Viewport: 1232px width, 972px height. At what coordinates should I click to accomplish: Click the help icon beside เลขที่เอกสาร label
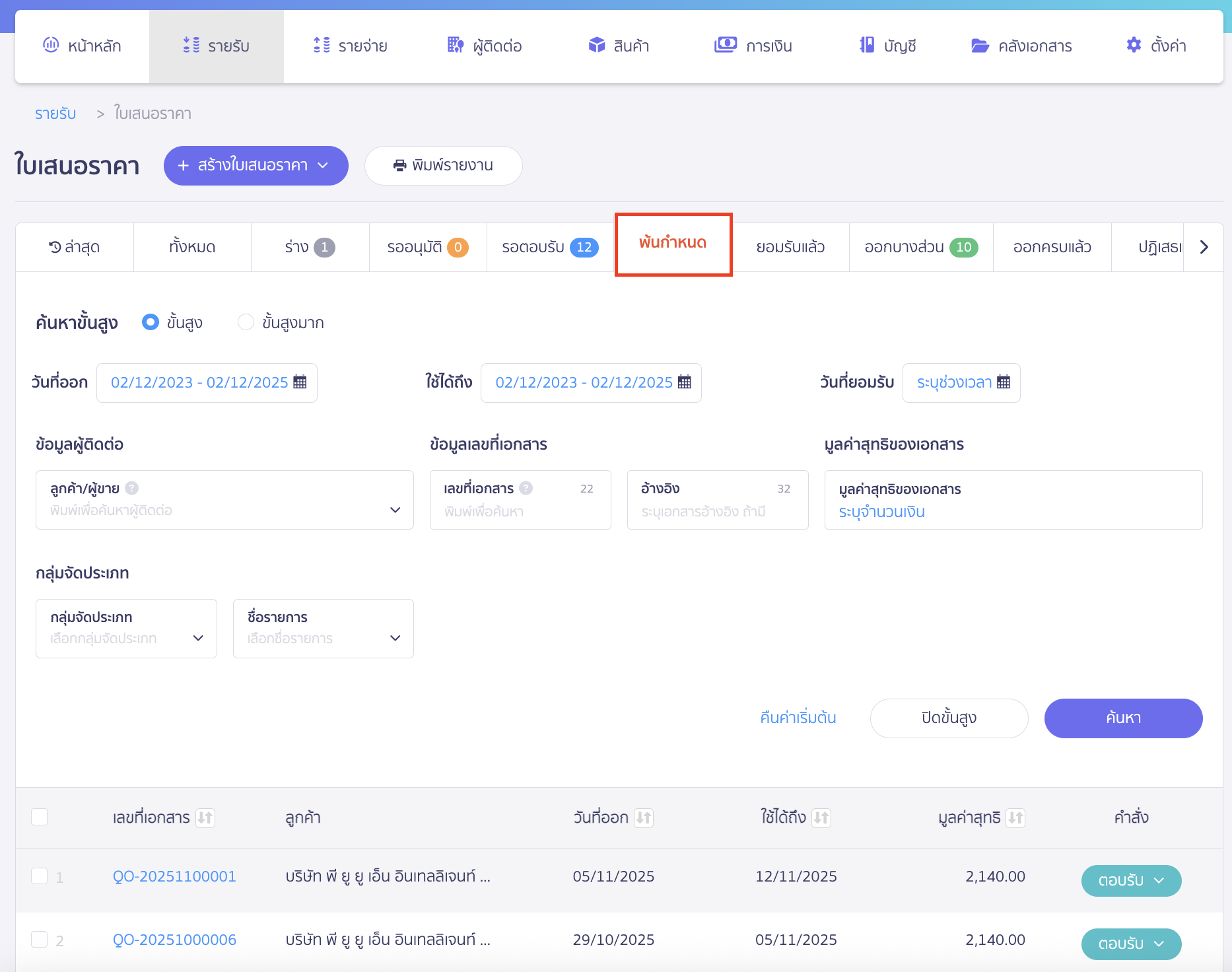[526, 488]
